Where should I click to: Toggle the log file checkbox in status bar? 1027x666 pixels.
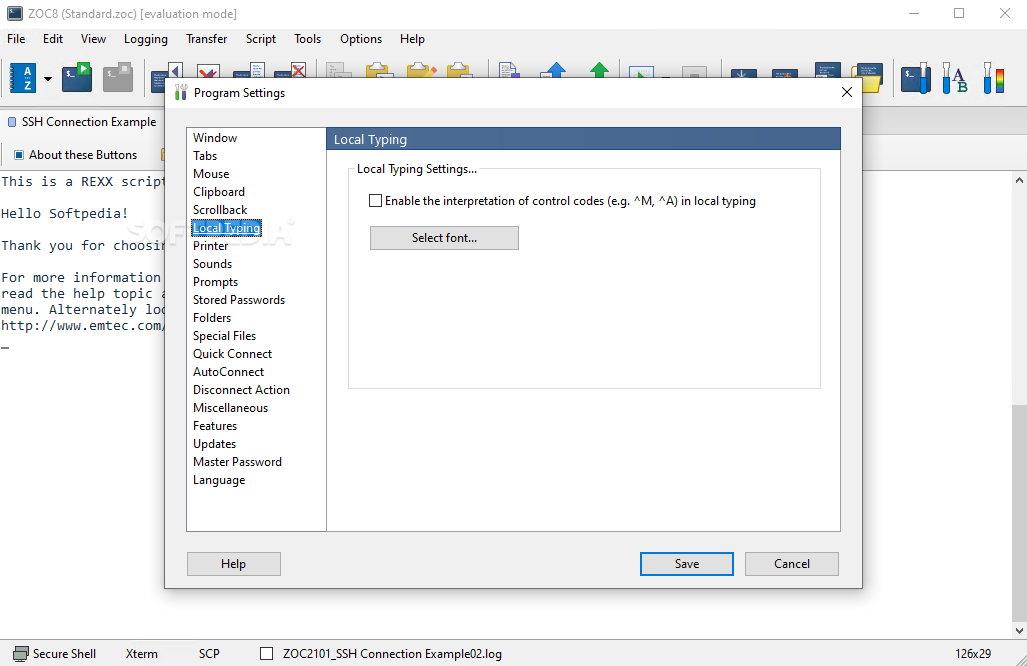coord(267,654)
